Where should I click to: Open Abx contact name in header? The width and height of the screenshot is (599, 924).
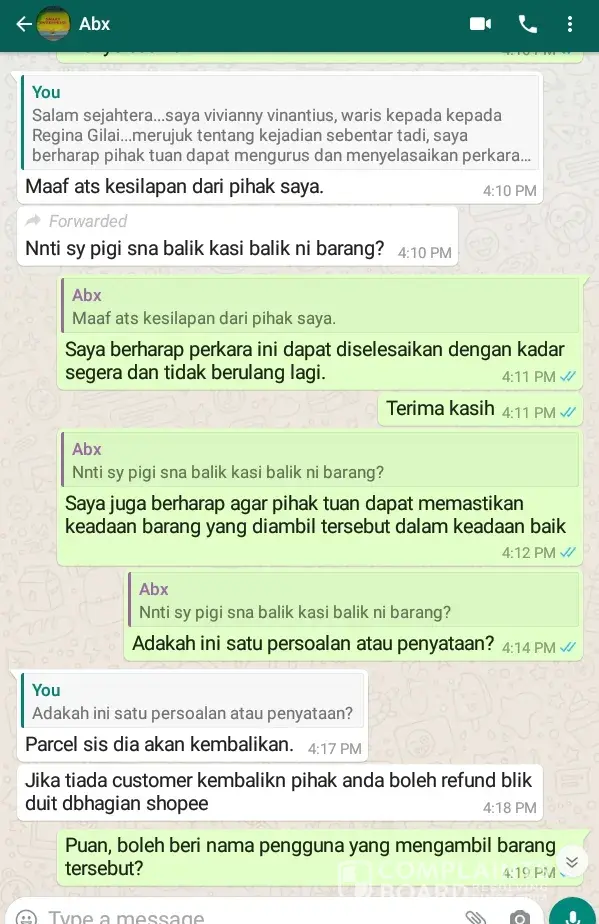coord(94,24)
